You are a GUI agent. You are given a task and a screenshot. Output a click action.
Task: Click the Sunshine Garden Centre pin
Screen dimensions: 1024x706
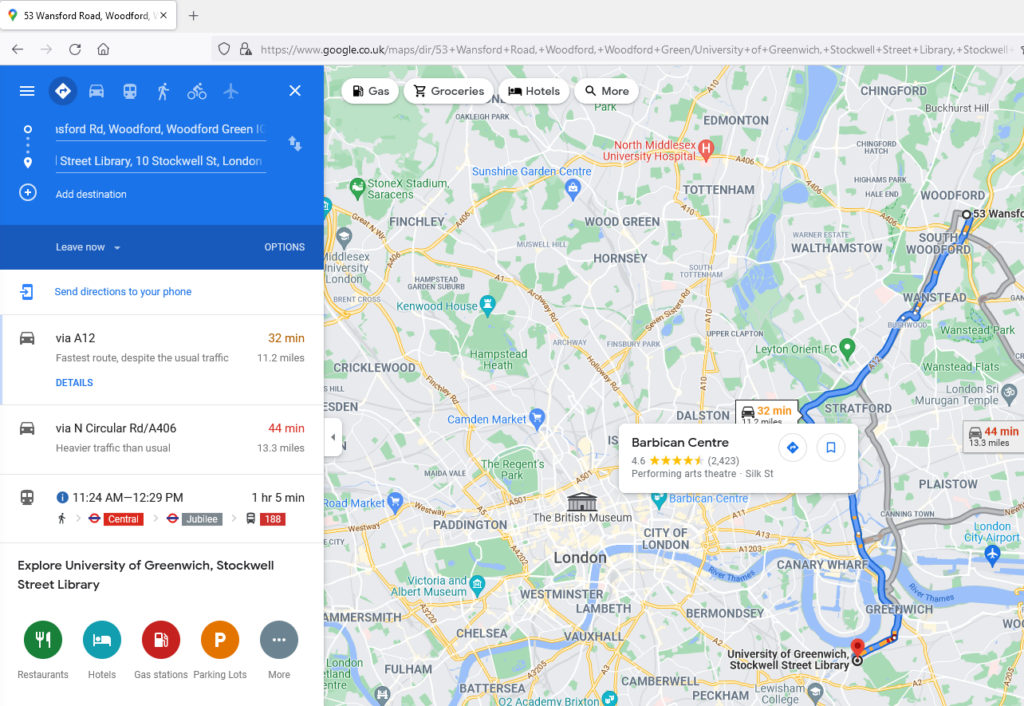573,189
